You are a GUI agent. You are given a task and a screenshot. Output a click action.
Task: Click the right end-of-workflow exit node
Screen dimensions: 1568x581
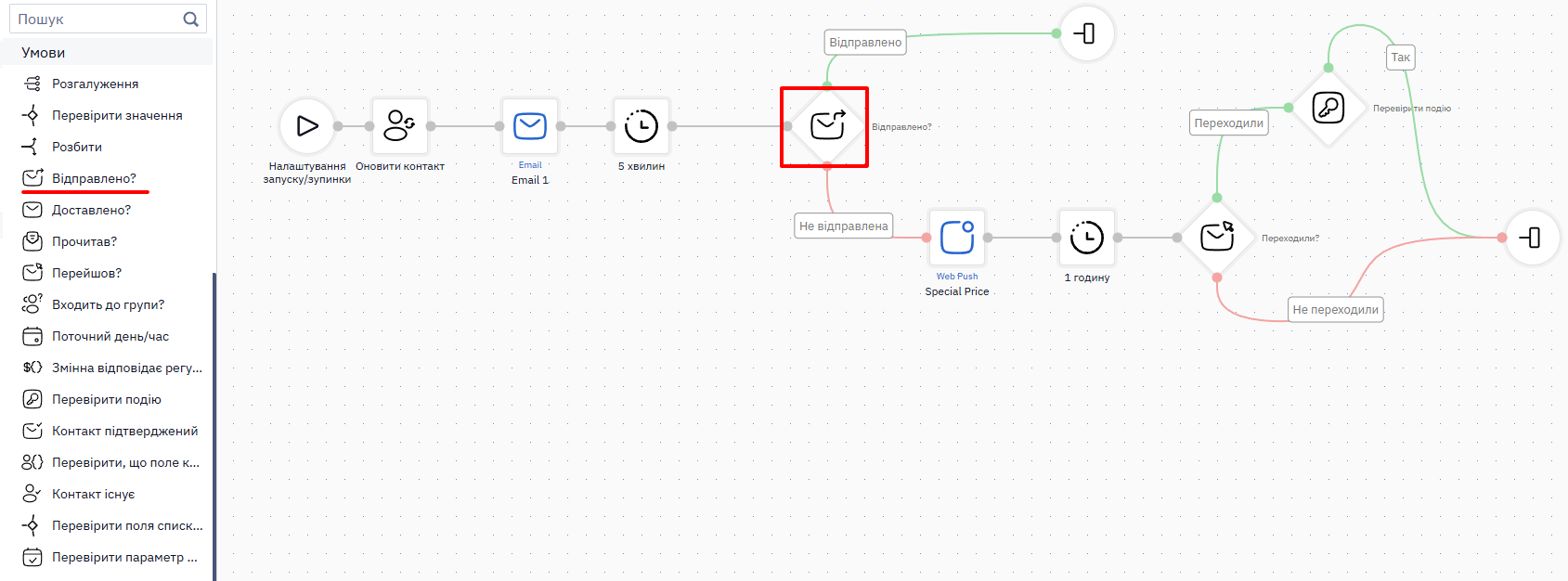coord(1531,238)
